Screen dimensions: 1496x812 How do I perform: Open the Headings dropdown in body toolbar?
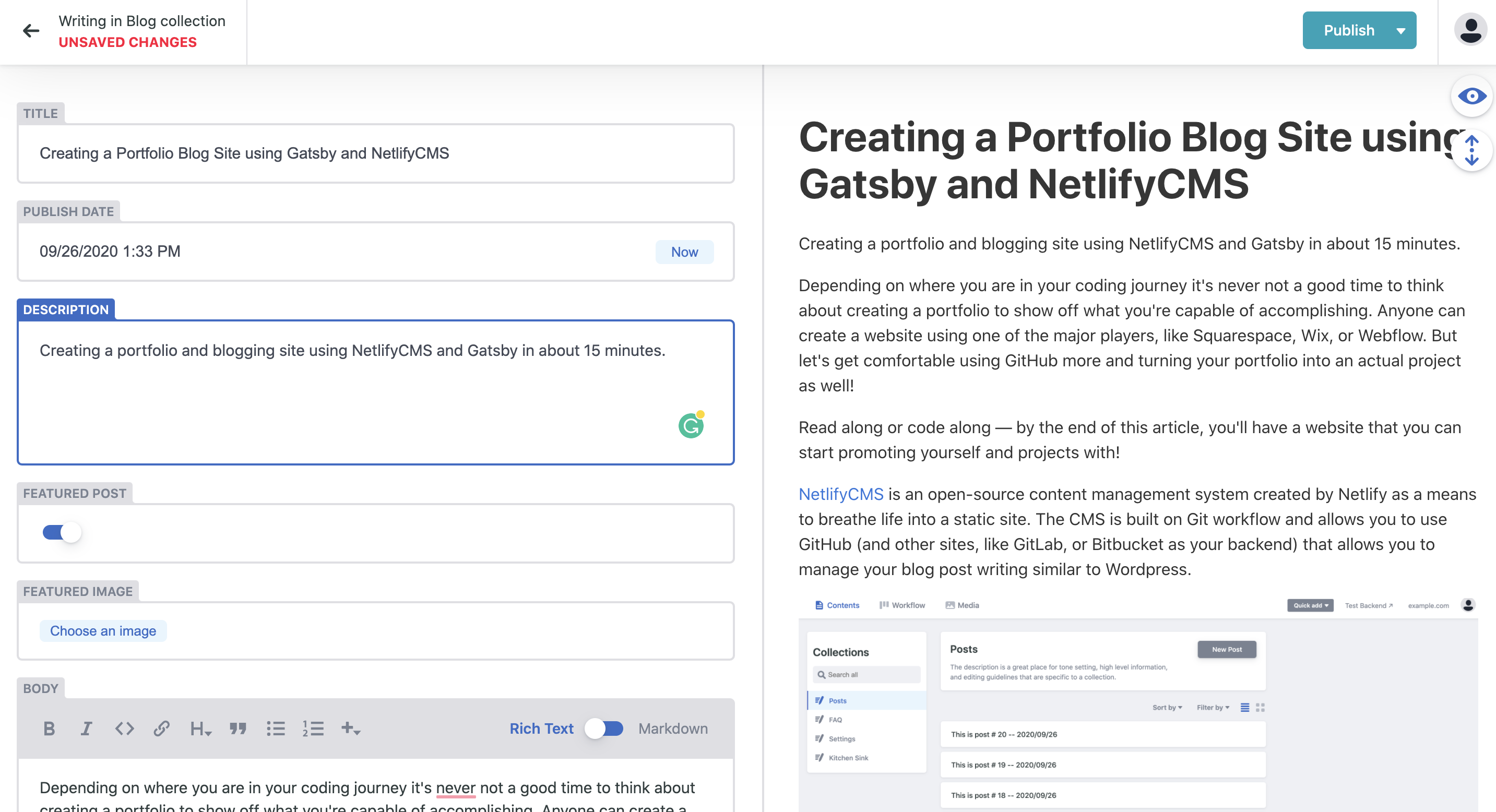click(201, 729)
